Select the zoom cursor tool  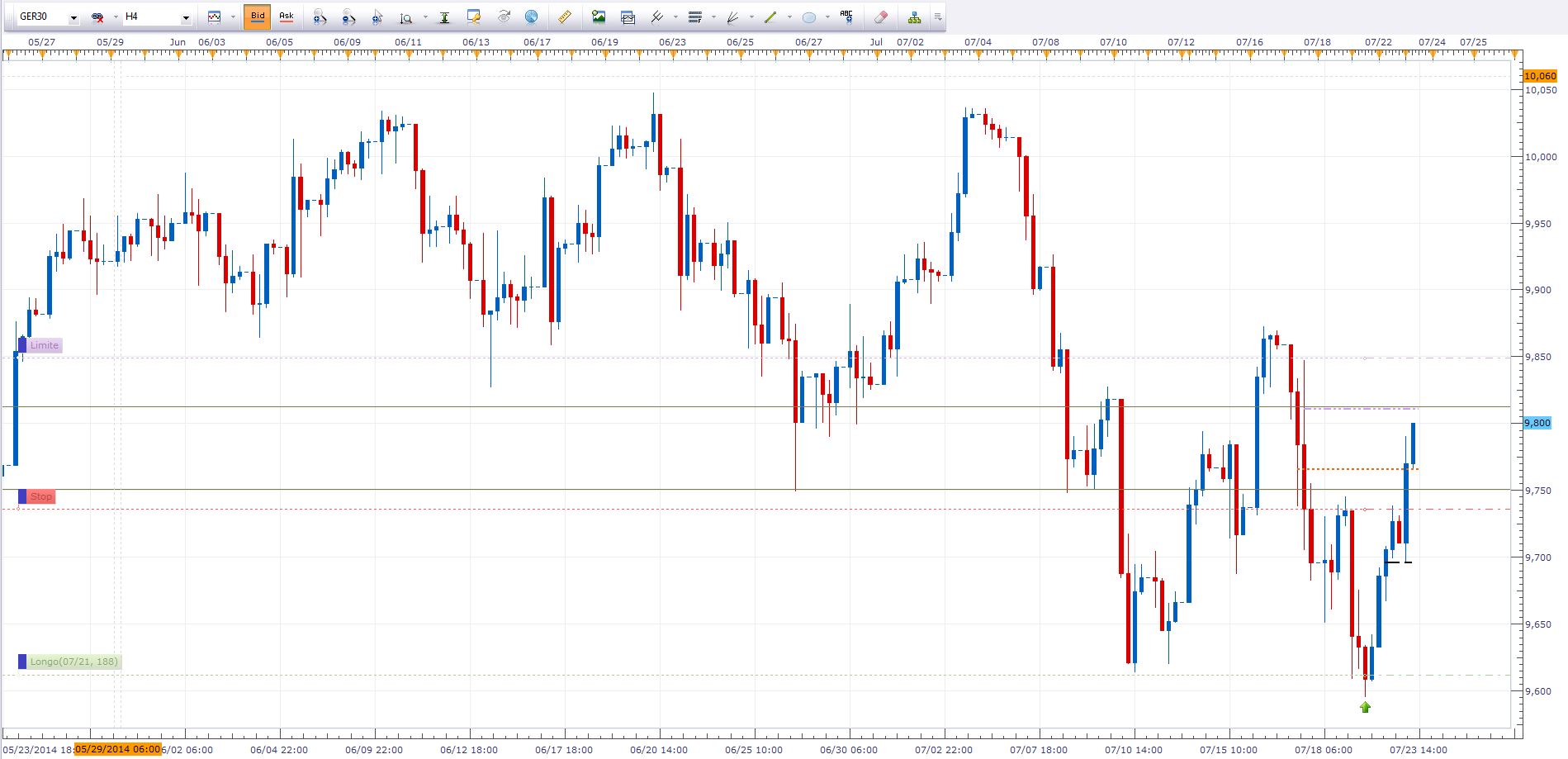click(377, 17)
